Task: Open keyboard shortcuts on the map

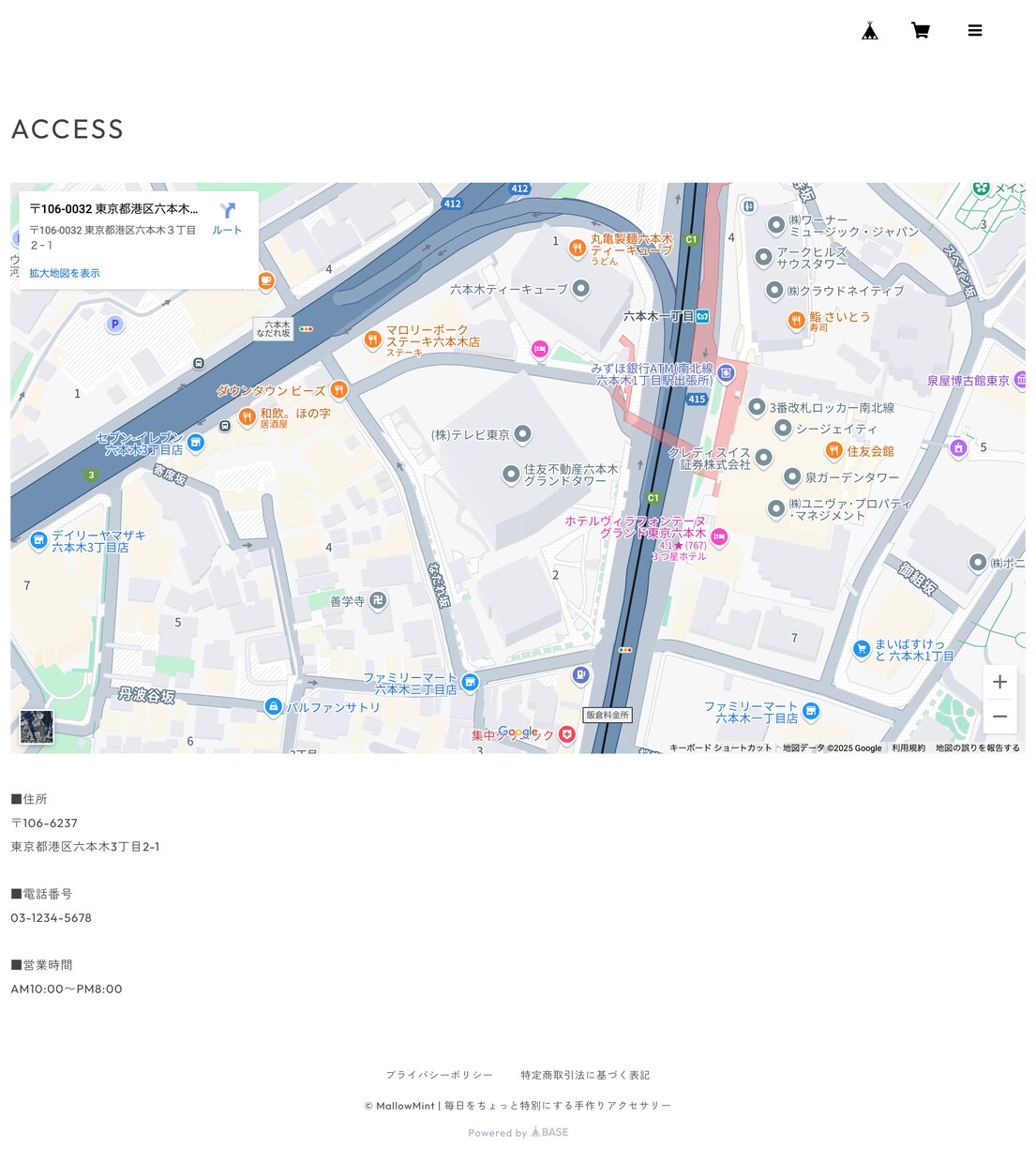Action: pos(720,748)
